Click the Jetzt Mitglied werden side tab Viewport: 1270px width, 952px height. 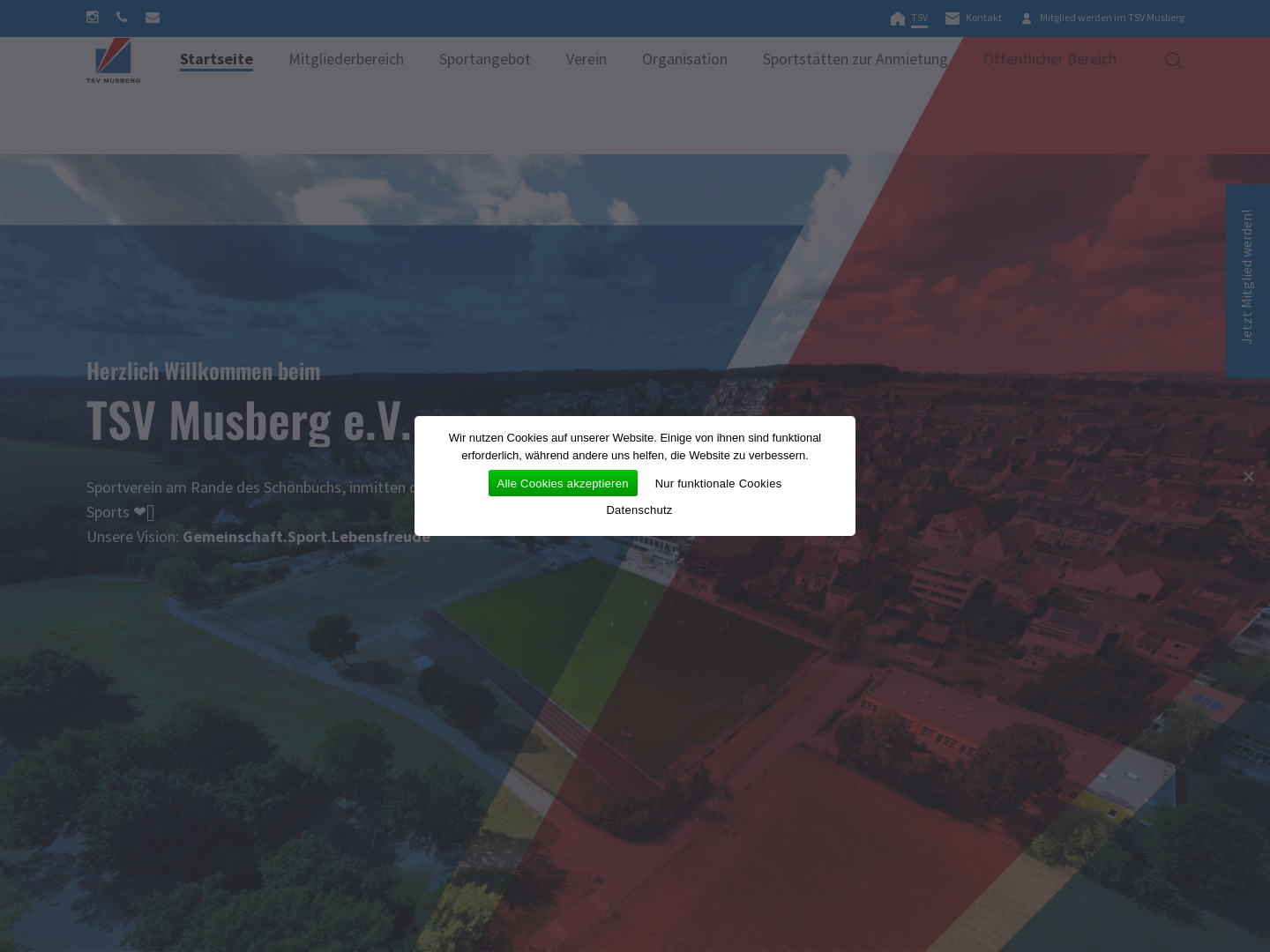(x=1247, y=281)
